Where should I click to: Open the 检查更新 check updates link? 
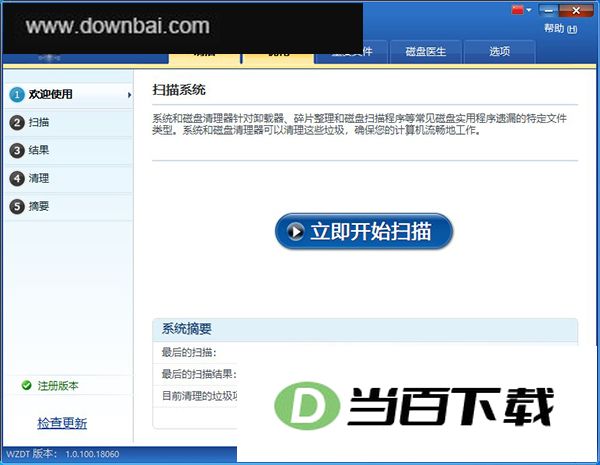(x=62, y=423)
